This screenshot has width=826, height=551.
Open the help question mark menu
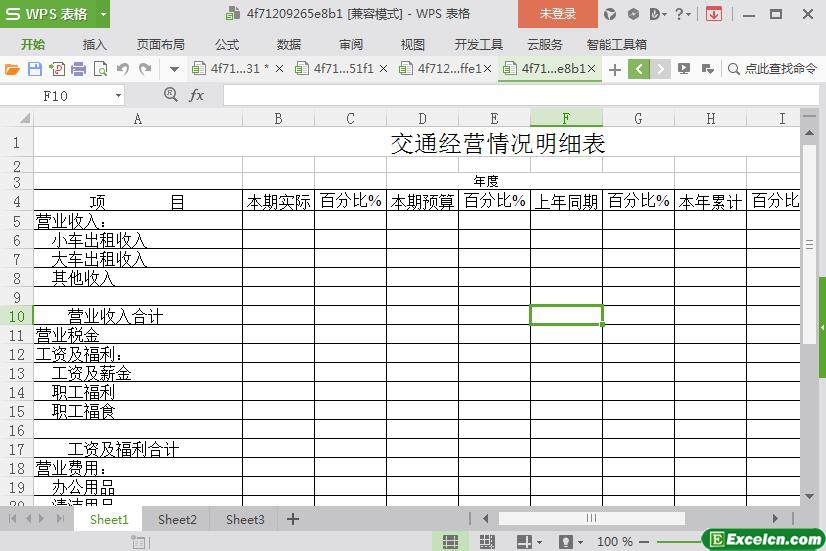(683, 14)
